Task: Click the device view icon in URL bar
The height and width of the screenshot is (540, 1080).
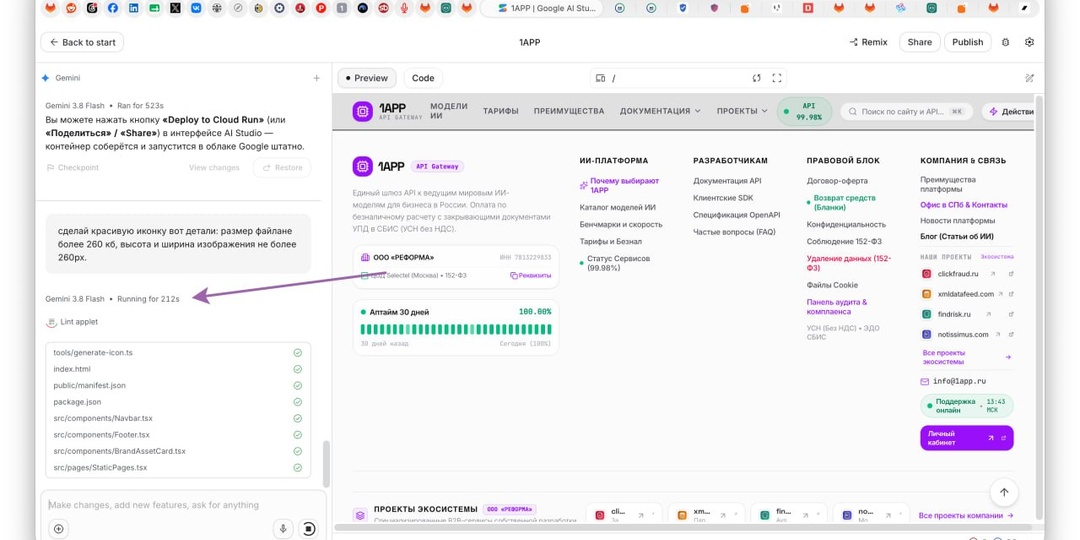Action: (x=600, y=79)
